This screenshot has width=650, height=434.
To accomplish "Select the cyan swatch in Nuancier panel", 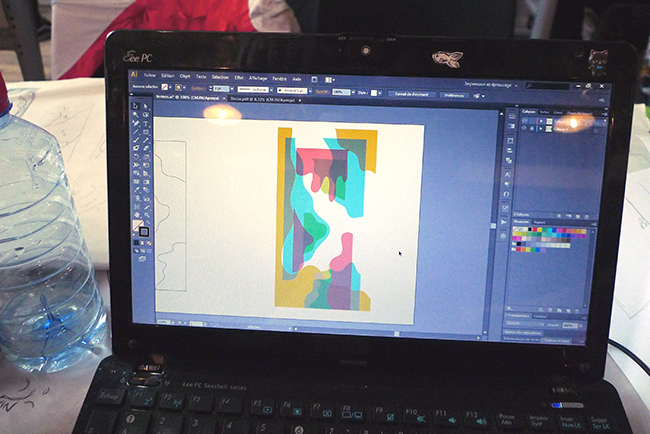I will (x=550, y=230).
